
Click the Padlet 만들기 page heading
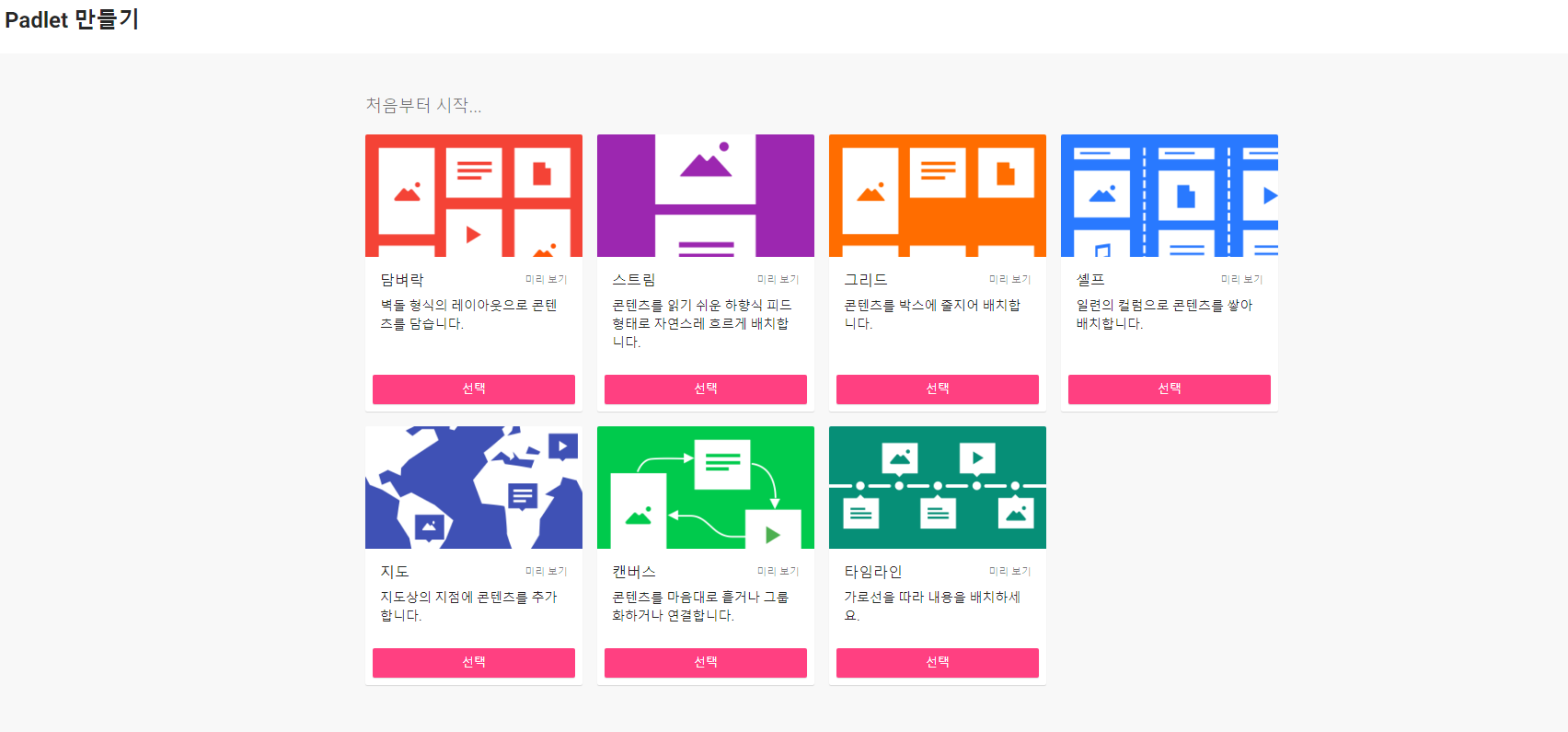72,19
